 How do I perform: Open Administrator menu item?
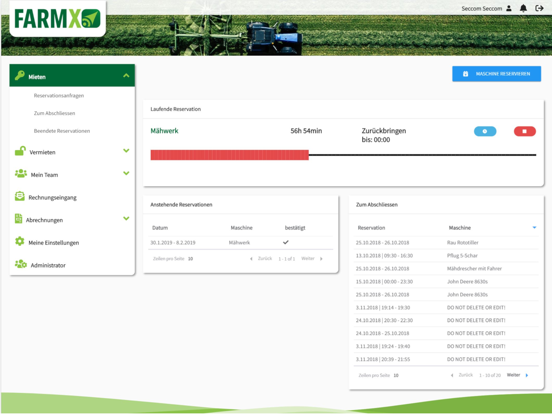pyautogui.click(x=48, y=265)
